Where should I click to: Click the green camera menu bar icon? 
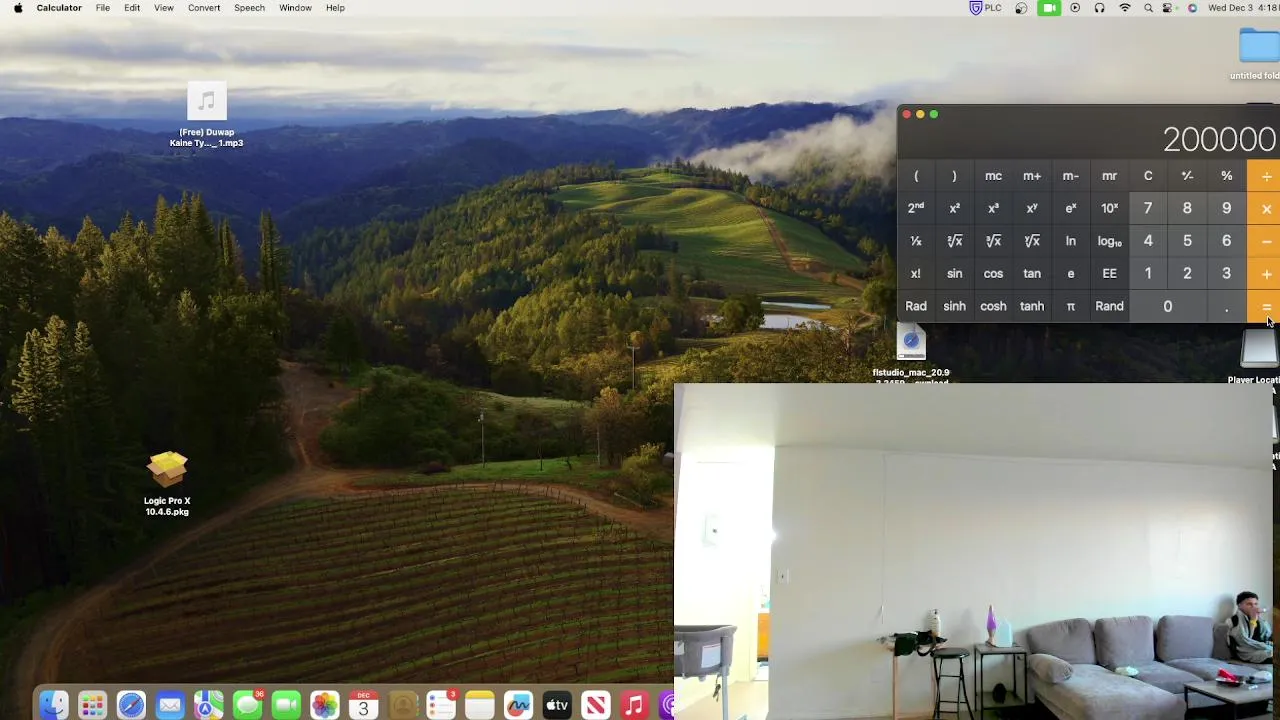pos(1048,8)
